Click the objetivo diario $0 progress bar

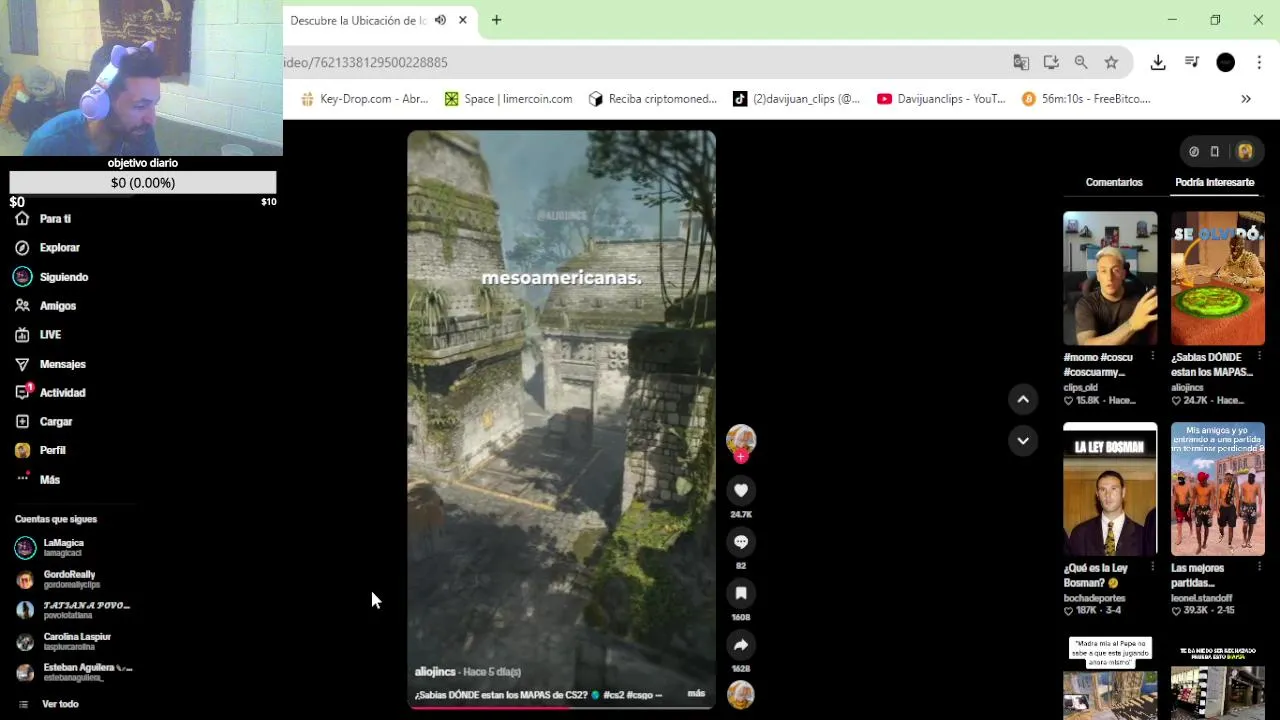tap(143, 183)
